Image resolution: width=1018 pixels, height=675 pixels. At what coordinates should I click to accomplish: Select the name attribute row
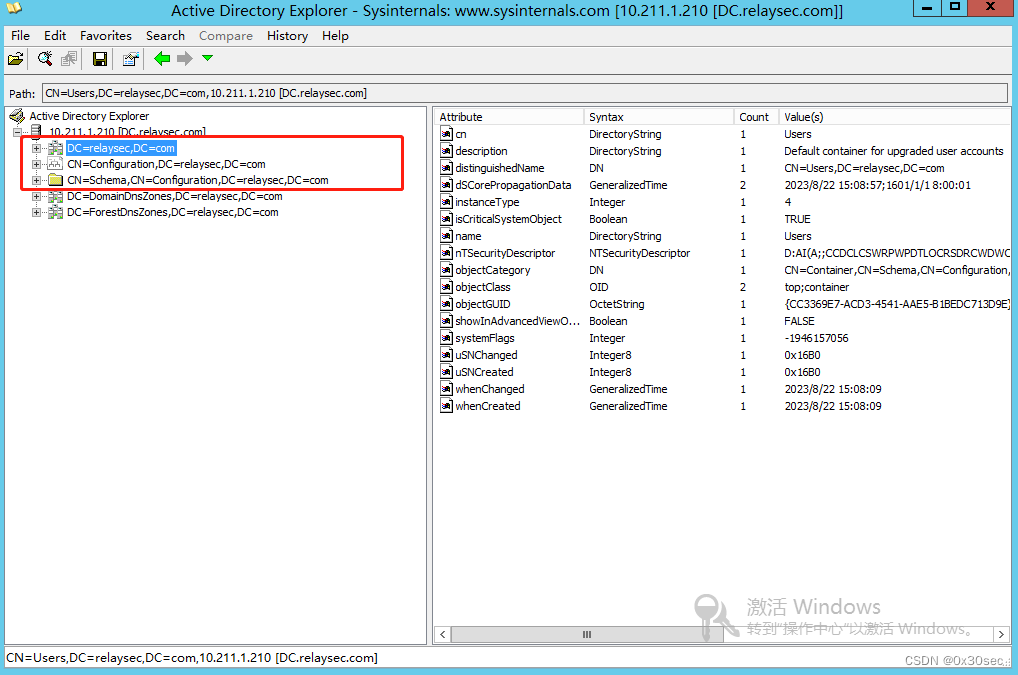pos(725,236)
